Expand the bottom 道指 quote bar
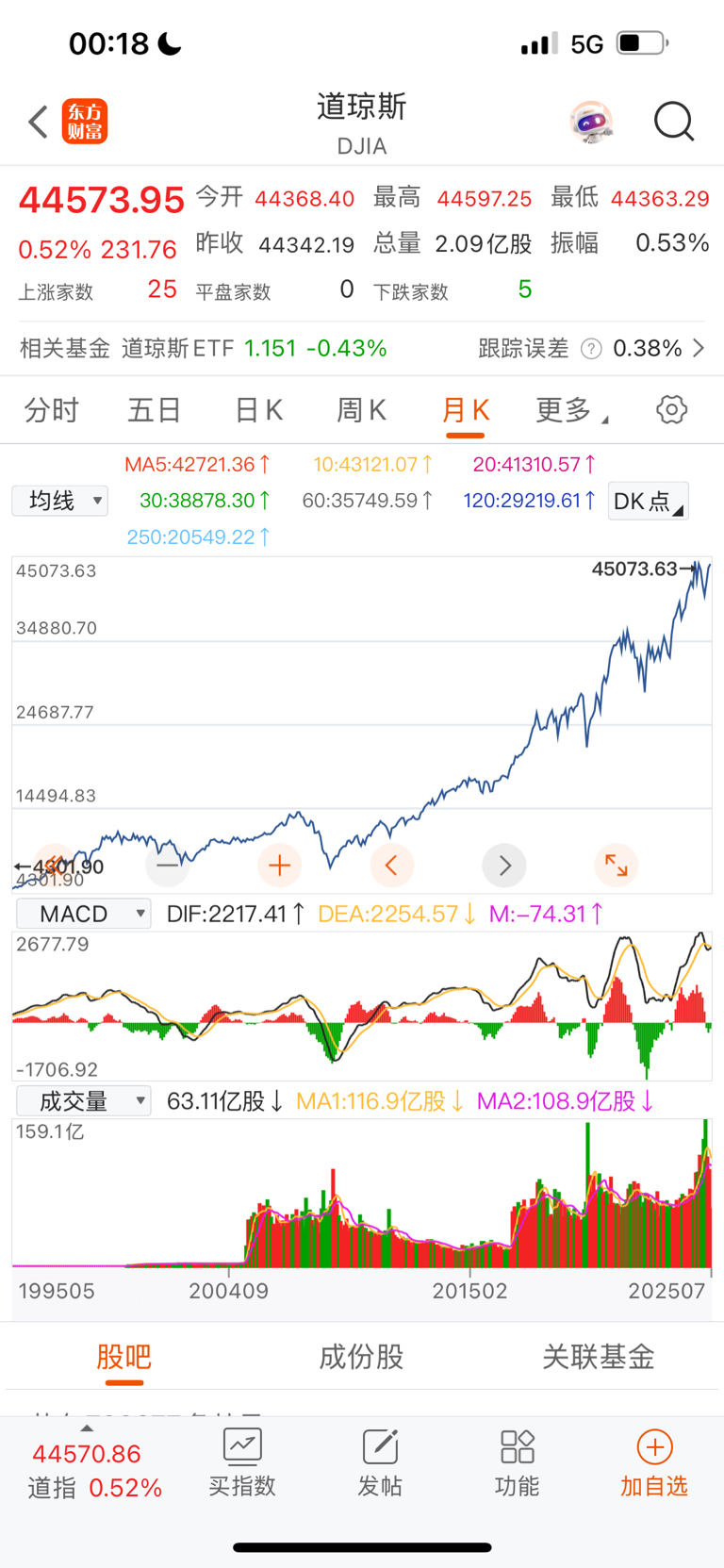The height and width of the screenshot is (1568, 724). 87,1428
